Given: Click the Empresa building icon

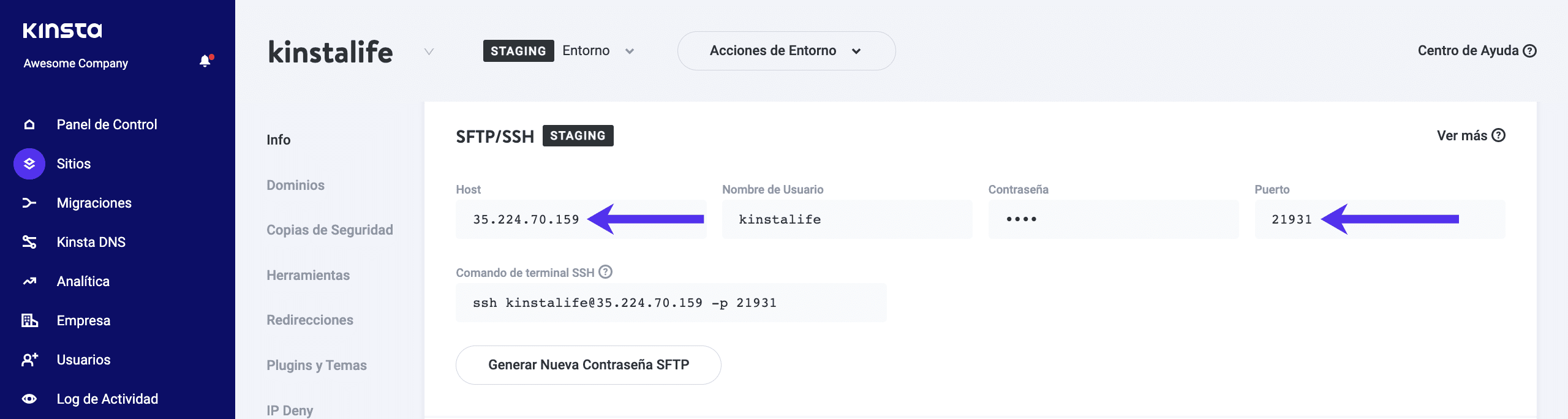Looking at the screenshot, I should [x=29, y=320].
